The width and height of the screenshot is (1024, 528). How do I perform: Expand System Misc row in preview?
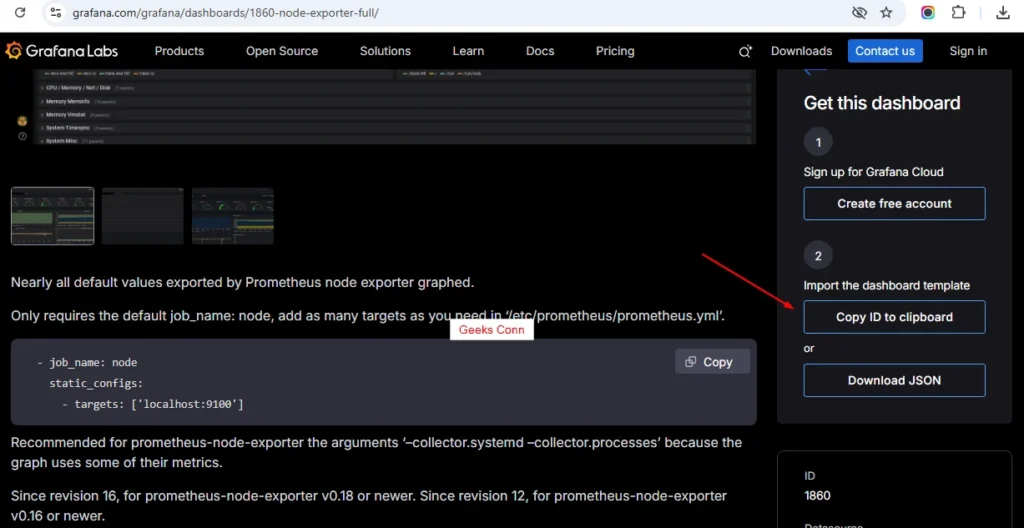click(395, 140)
